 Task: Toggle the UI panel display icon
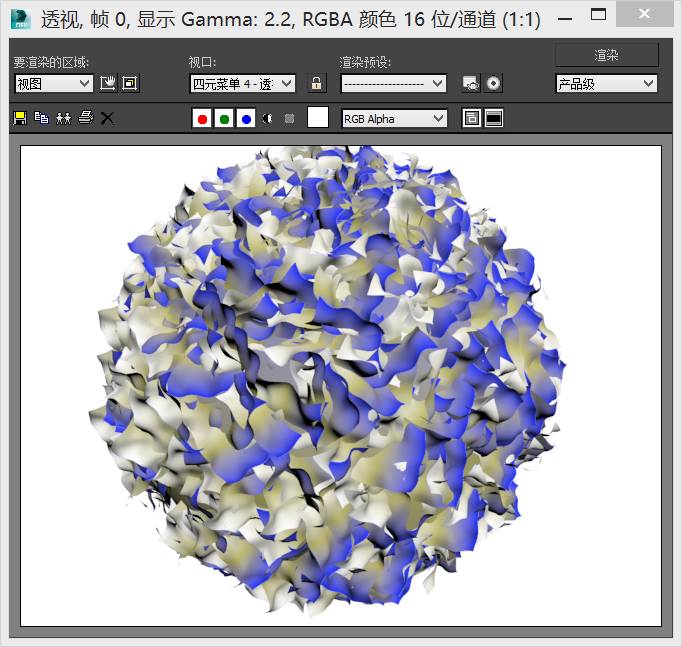click(494, 118)
